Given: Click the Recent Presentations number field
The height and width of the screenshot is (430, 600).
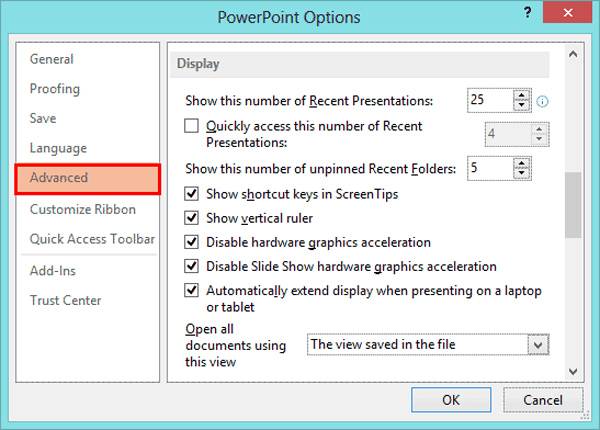Looking at the screenshot, I should click(489, 100).
